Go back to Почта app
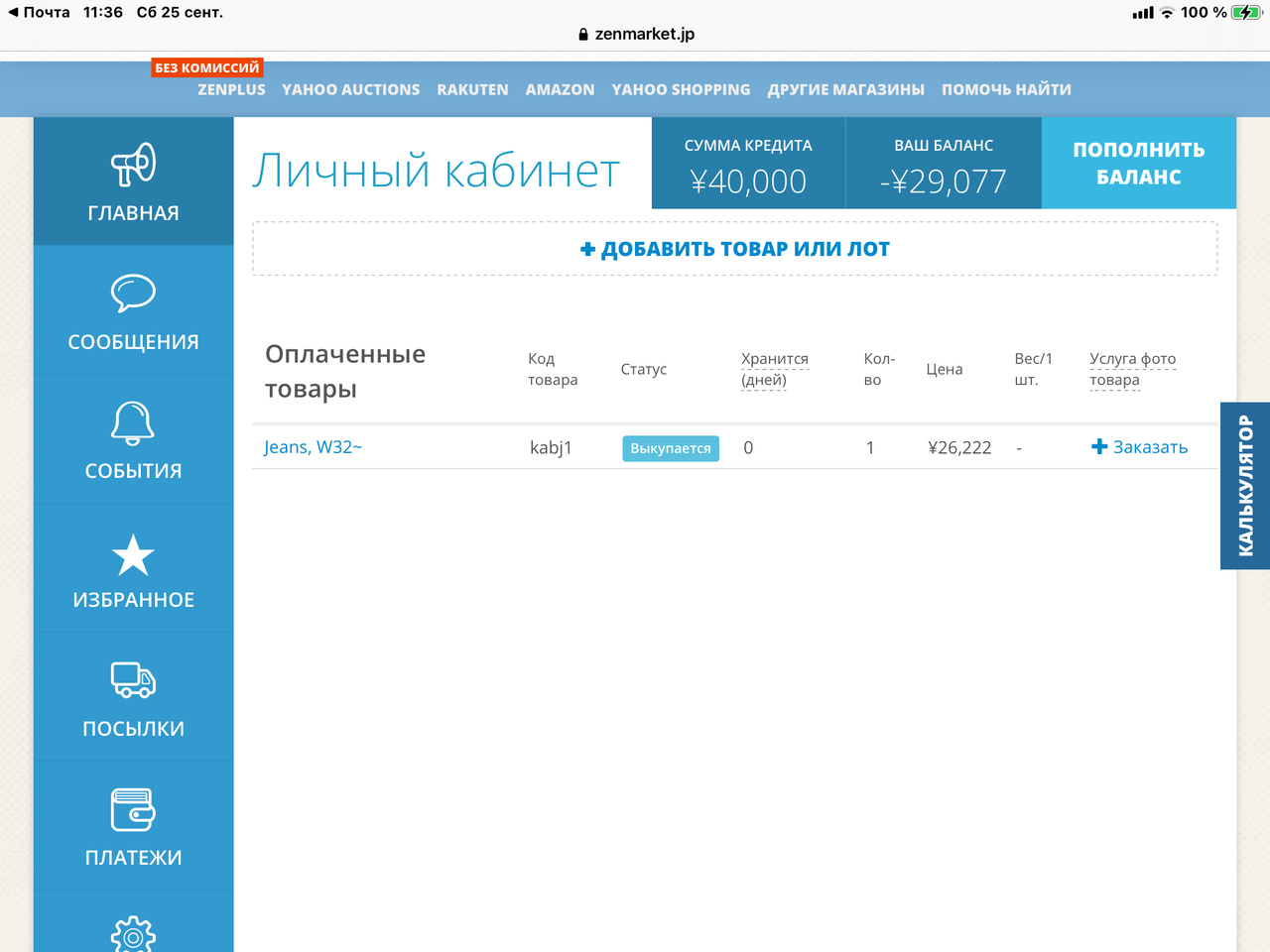This screenshot has height=952, width=1270. [40, 12]
